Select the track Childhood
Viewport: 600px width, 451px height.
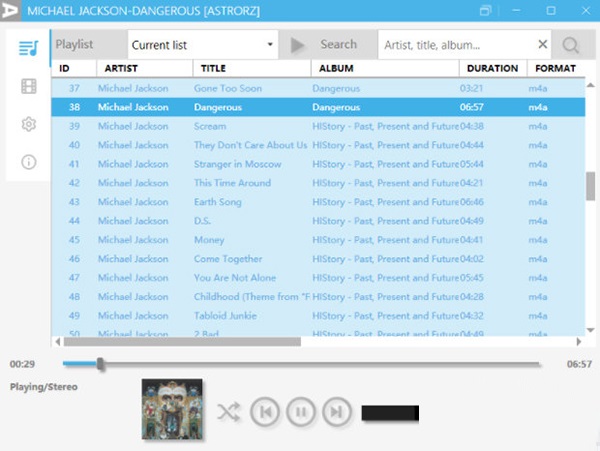click(252, 297)
